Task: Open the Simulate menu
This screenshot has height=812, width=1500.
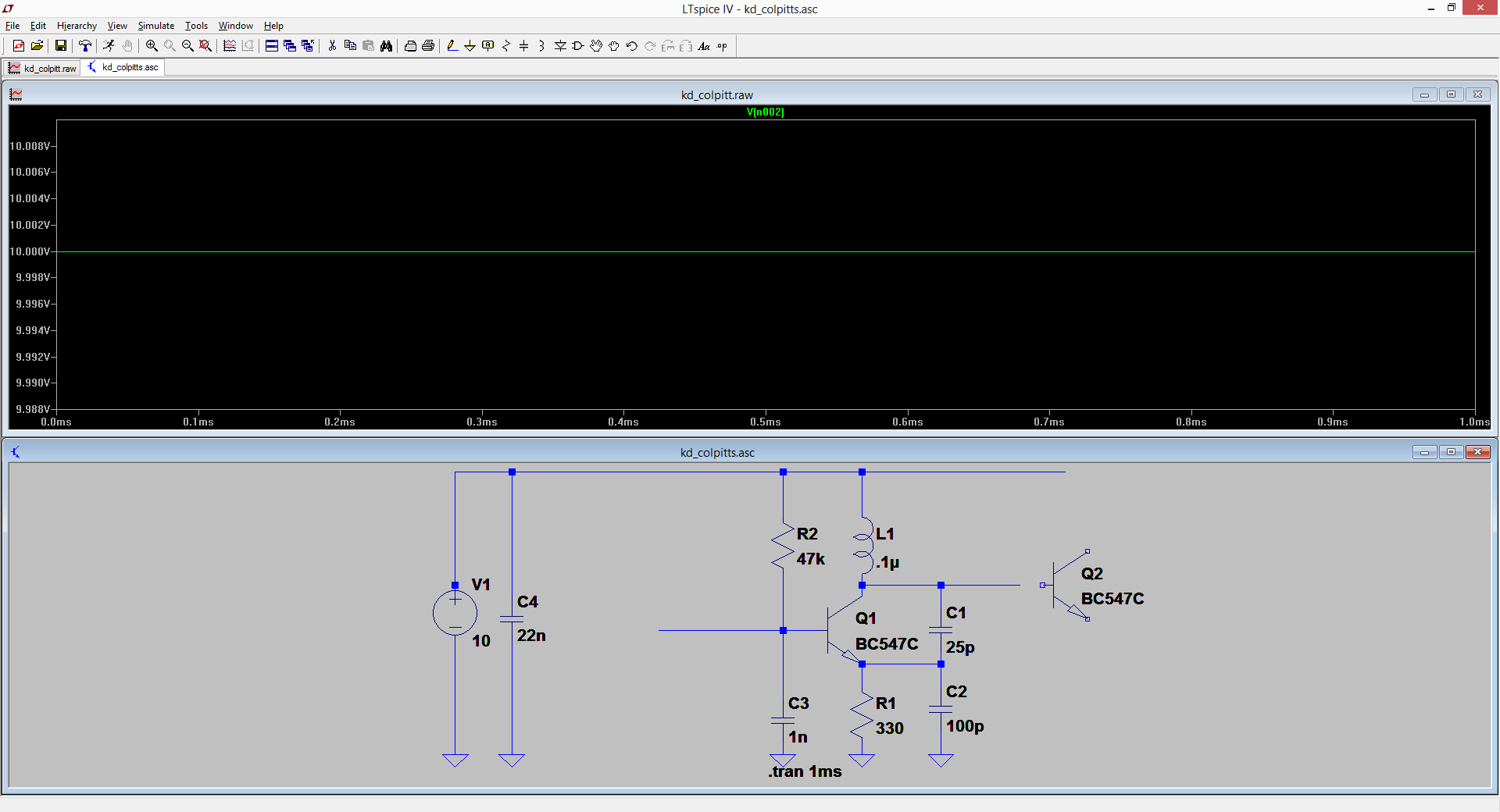Action: [x=155, y=26]
